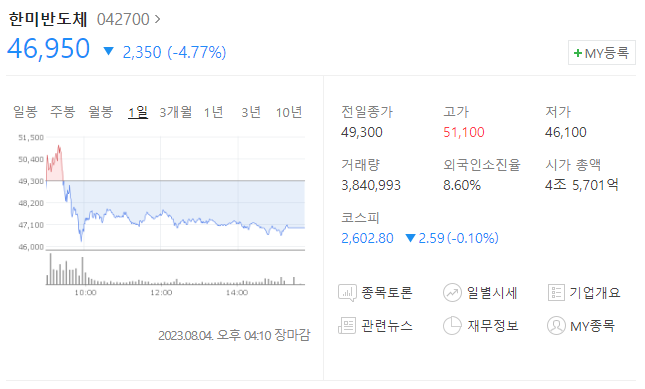Click the MY종목 person icon
645x389 pixels.
pyautogui.click(x=556, y=326)
